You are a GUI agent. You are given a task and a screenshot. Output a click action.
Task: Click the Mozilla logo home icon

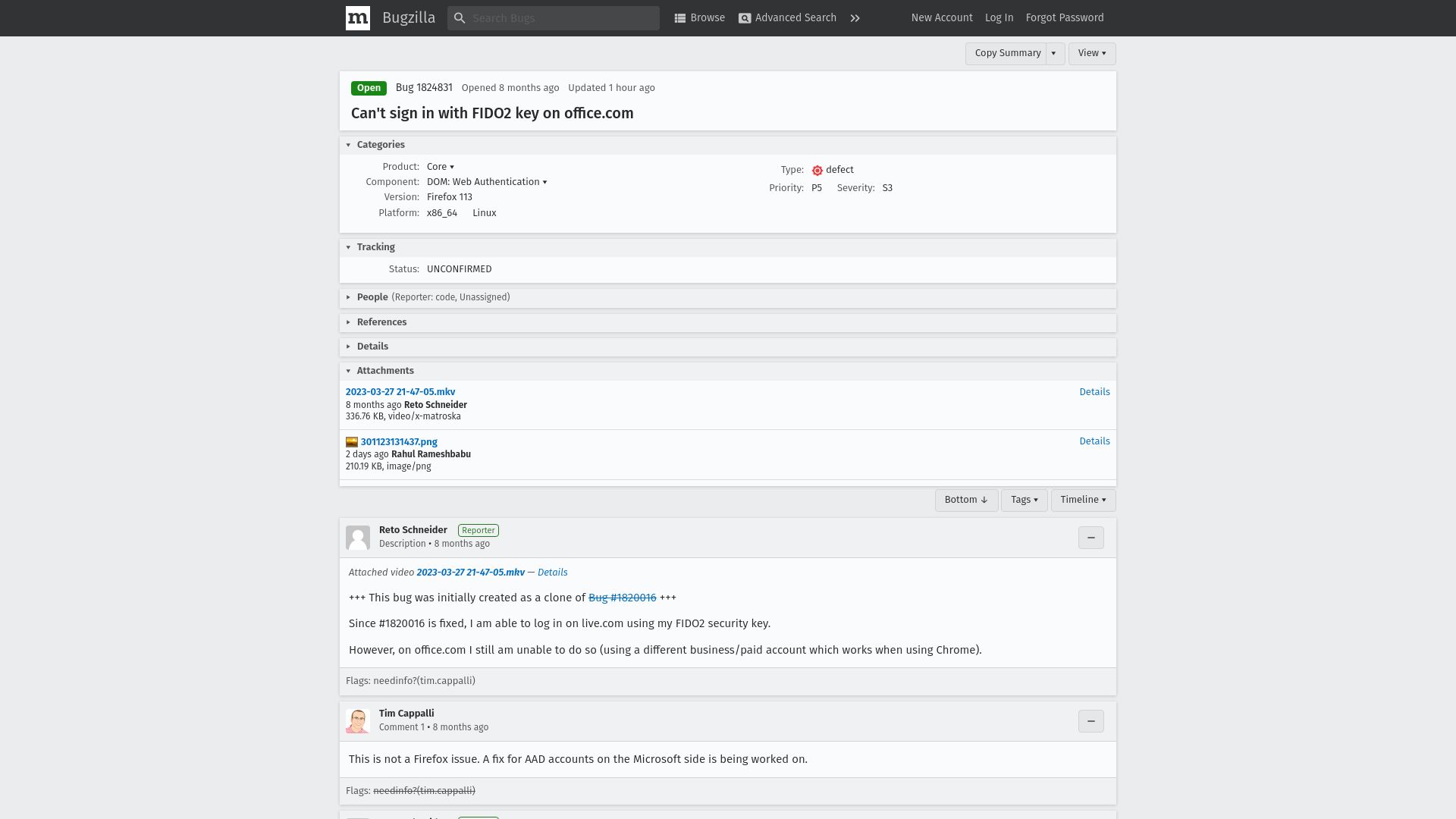(x=358, y=18)
